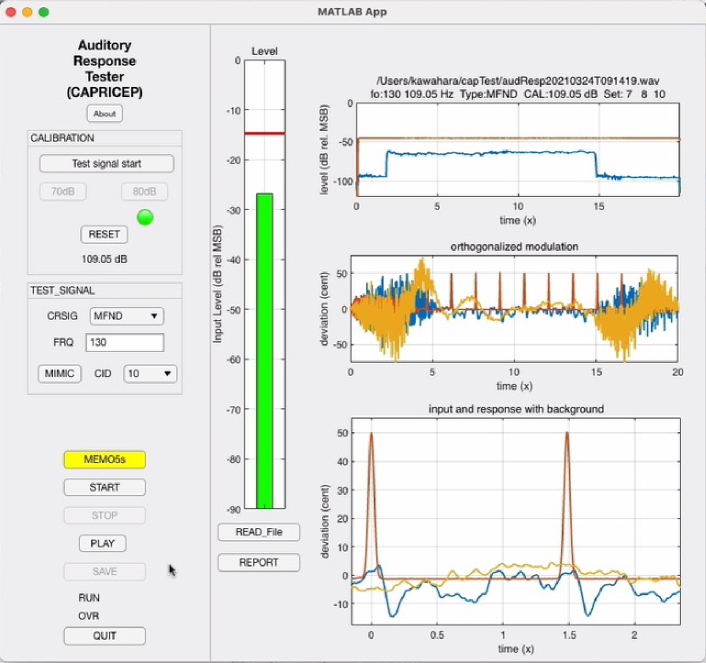Click the RESET calibration button
This screenshot has width=706, height=663.
pyautogui.click(x=104, y=234)
